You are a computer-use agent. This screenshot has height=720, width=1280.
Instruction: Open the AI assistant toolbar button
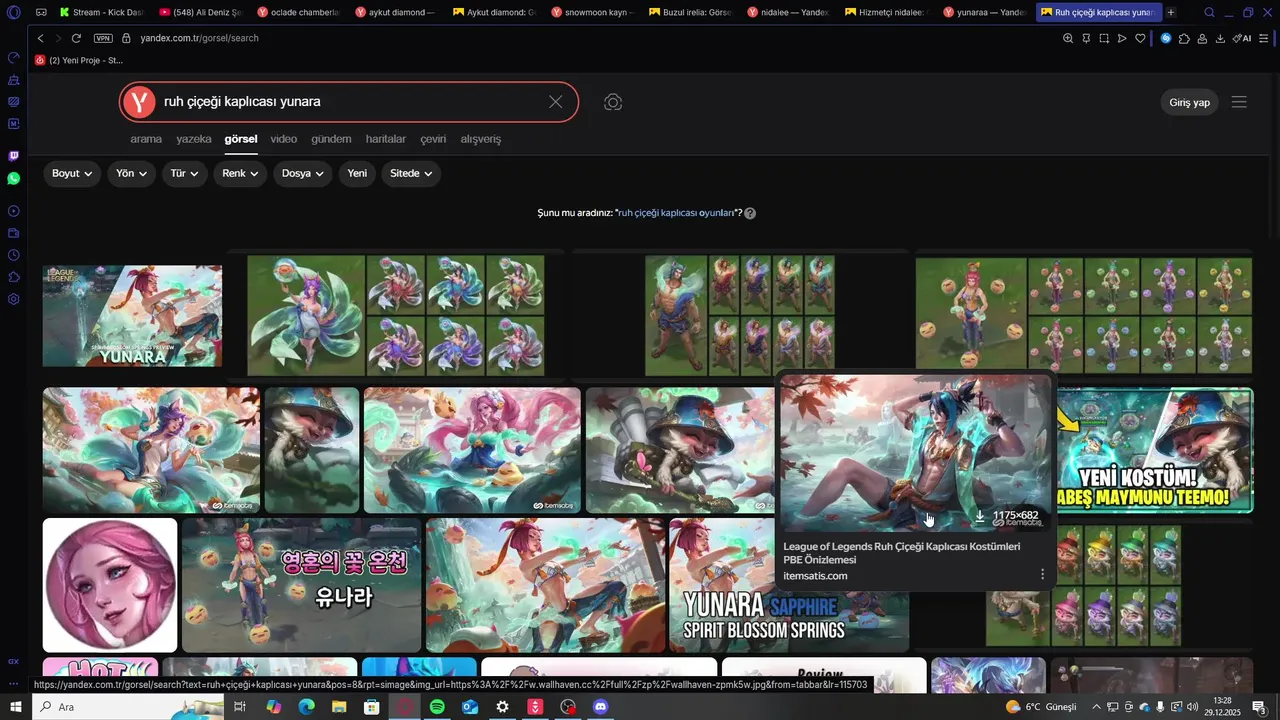[1242, 38]
